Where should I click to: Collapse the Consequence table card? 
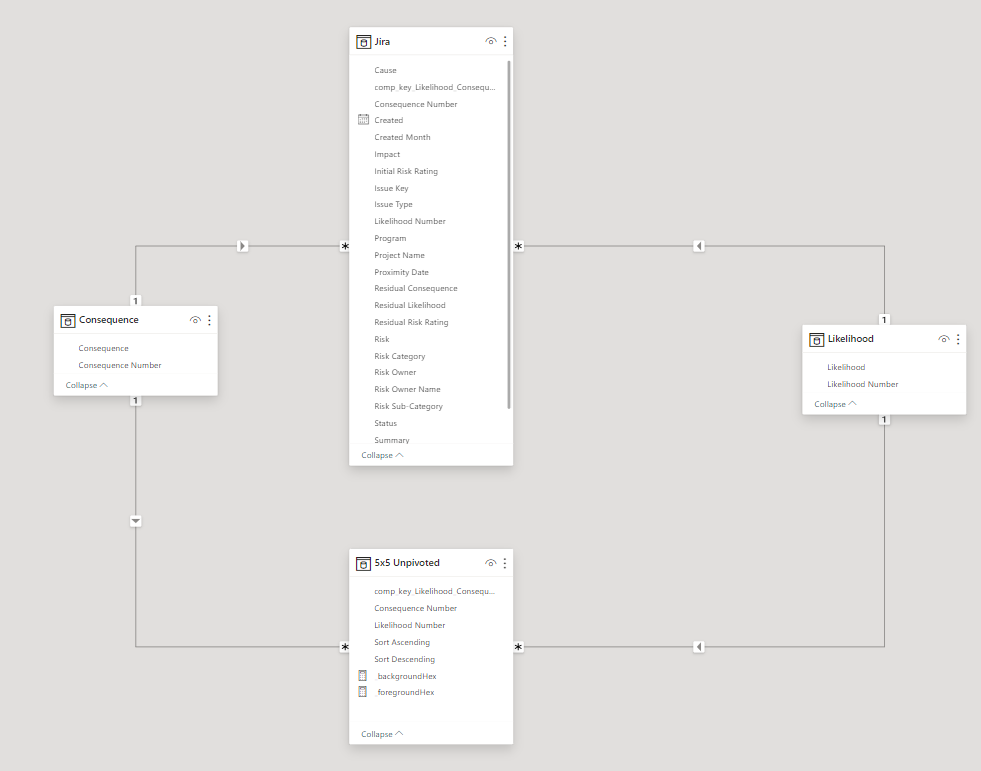pos(86,385)
